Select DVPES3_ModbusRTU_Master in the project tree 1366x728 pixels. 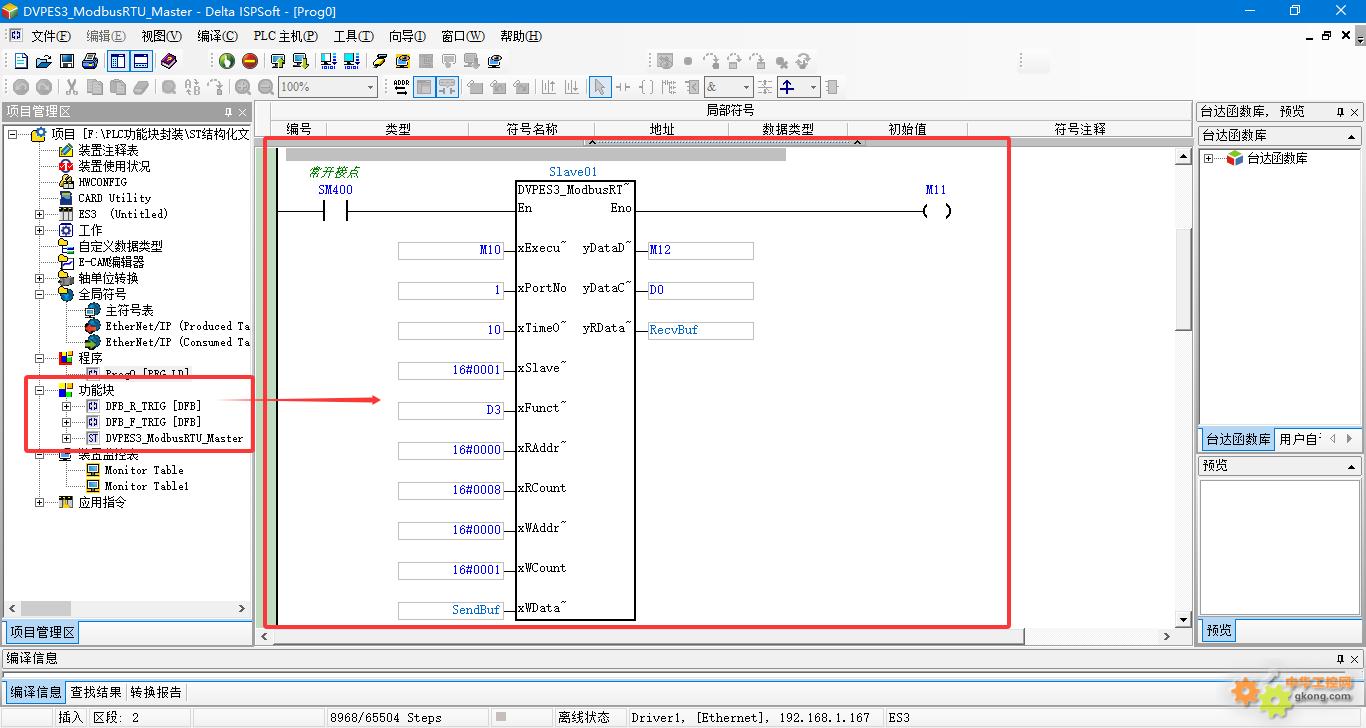pos(173,438)
